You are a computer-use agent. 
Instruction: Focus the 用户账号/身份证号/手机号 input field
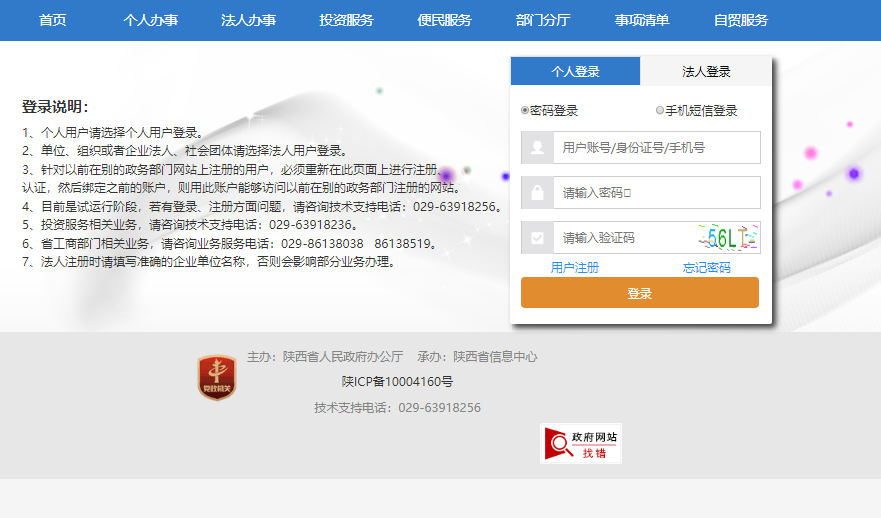tap(656, 148)
